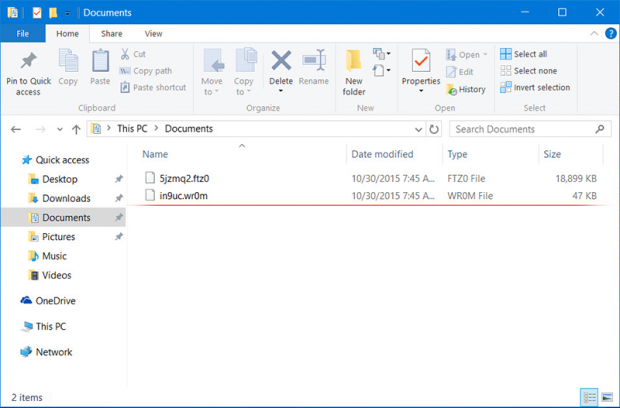Viewport: 620px width, 408px height.
Task: Click the Paste clipboard icon
Action: [x=100, y=61]
